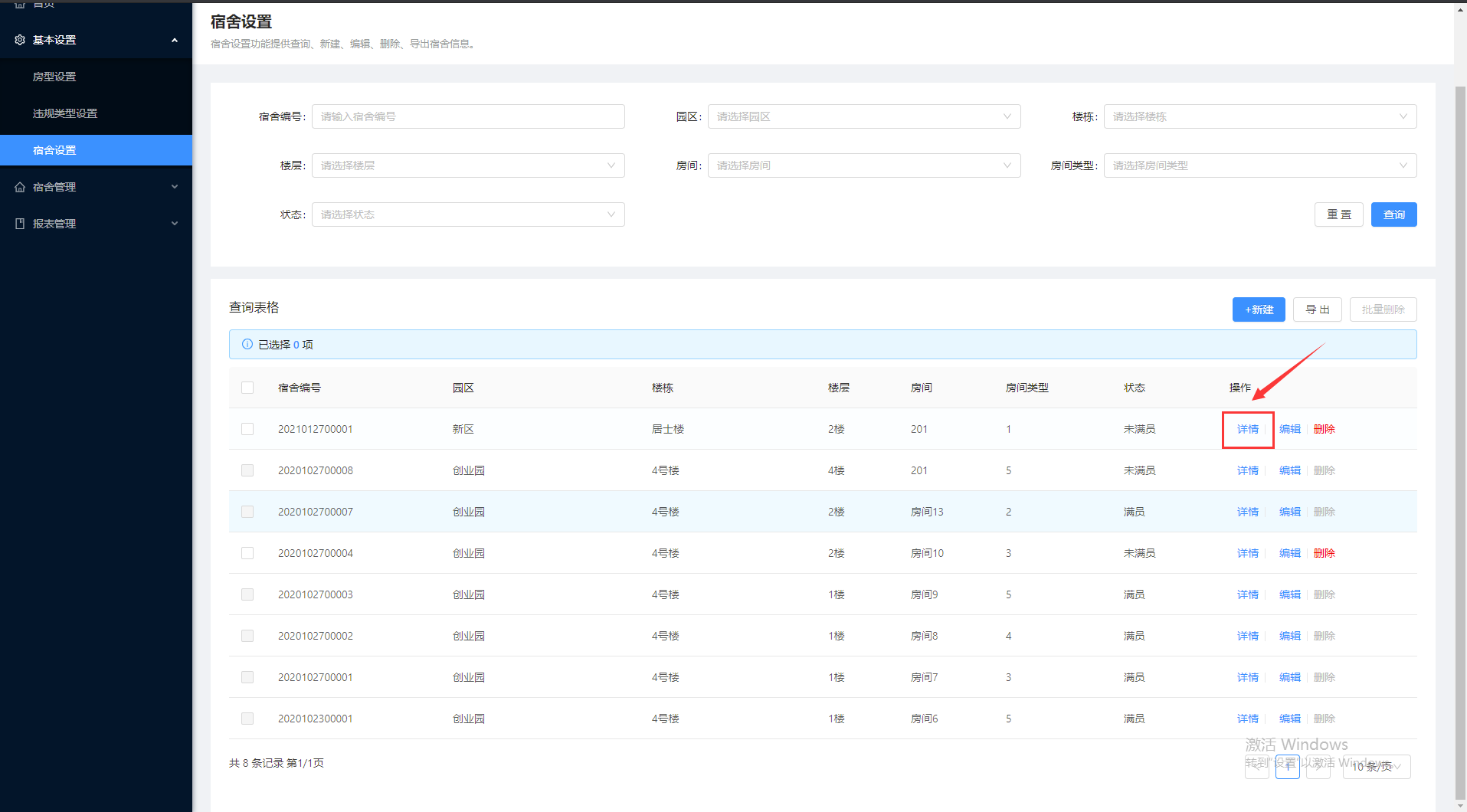This screenshot has width=1467, height=812.
Task: Open 详情 for dormitory 2020102700001
Action: click(x=1248, y=677)
